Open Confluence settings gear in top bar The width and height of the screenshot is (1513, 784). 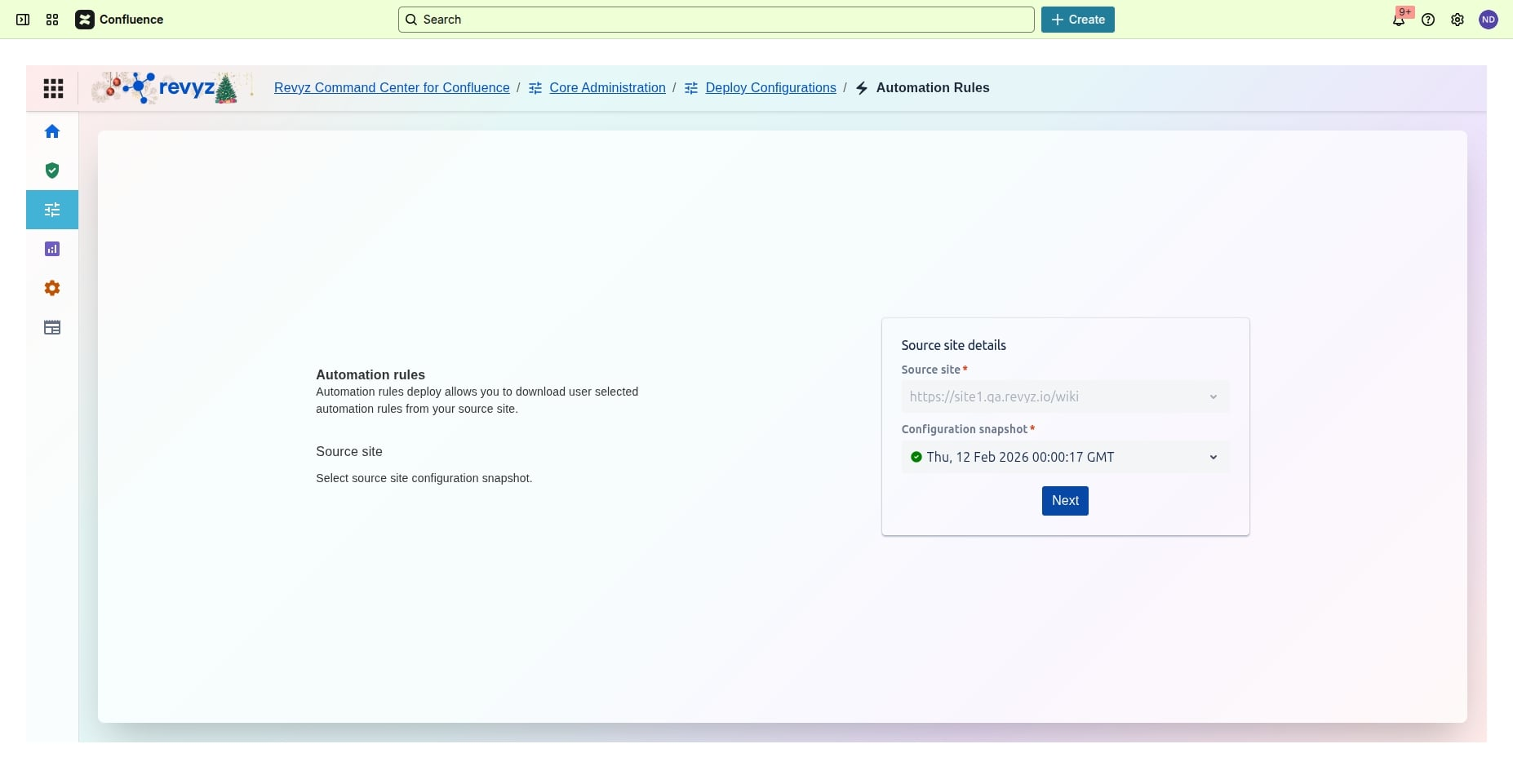1458,20
